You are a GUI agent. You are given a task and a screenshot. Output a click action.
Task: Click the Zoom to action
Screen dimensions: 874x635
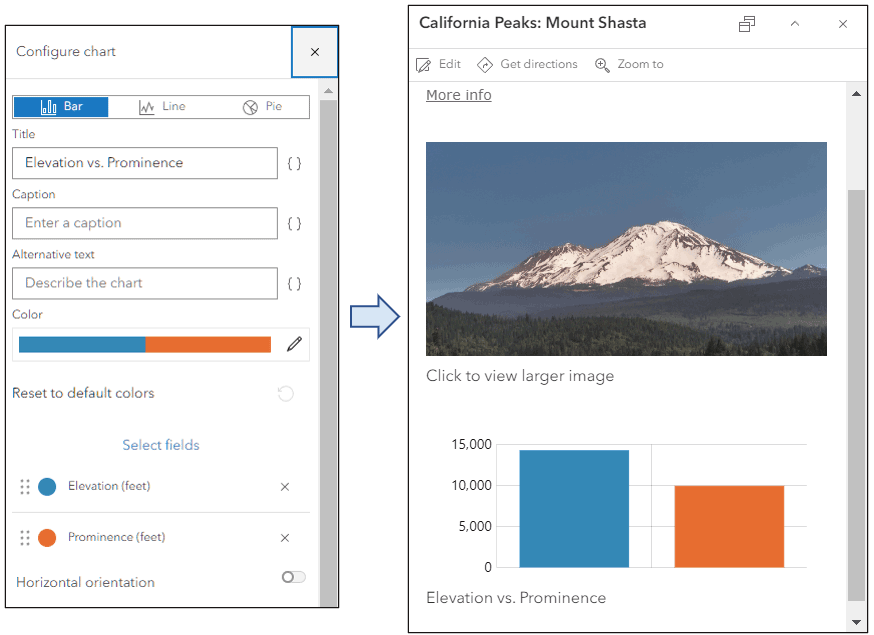pyautogui.click(x=629, y=65)
